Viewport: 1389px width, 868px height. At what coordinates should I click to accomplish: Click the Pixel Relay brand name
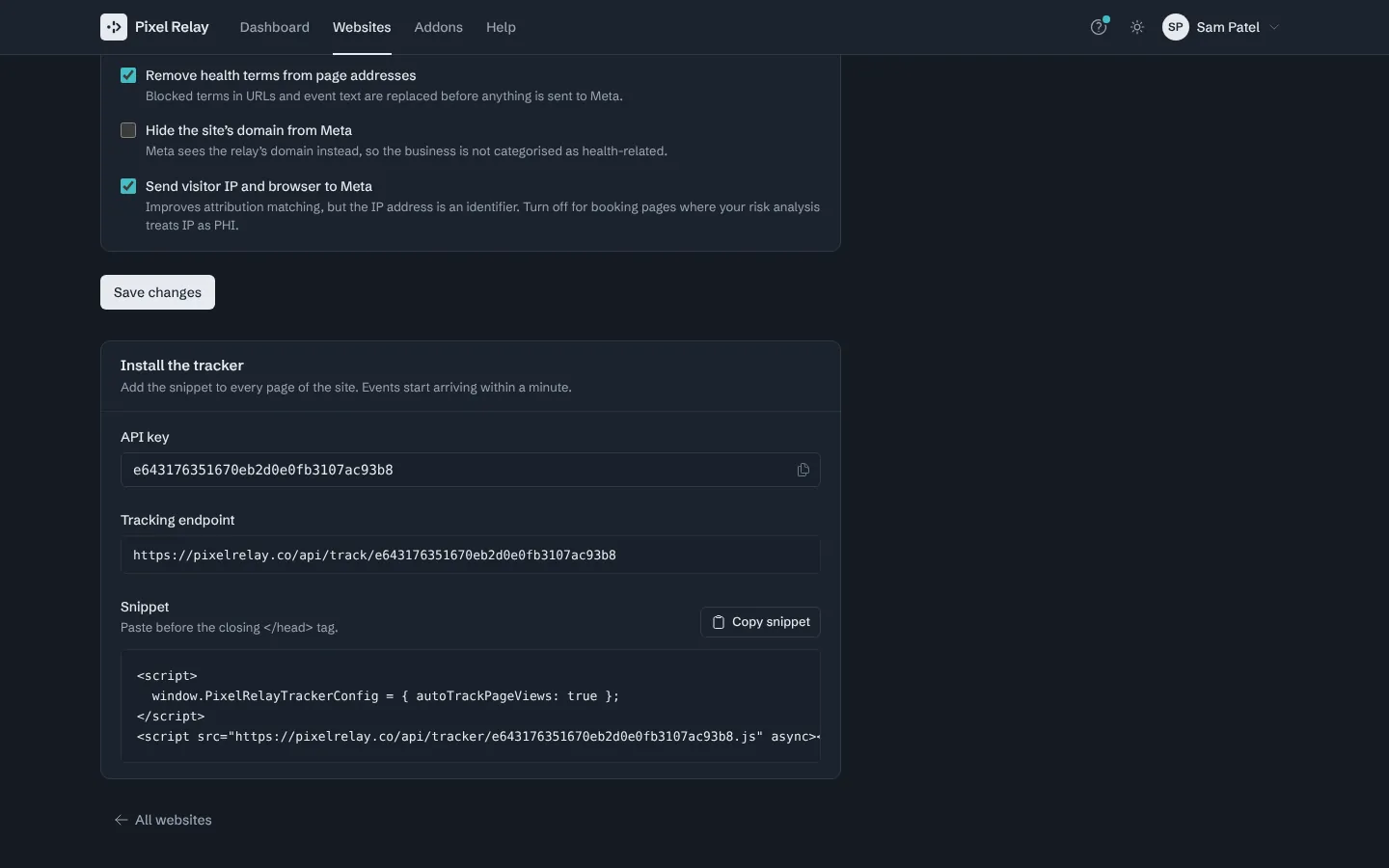point(172,27)
